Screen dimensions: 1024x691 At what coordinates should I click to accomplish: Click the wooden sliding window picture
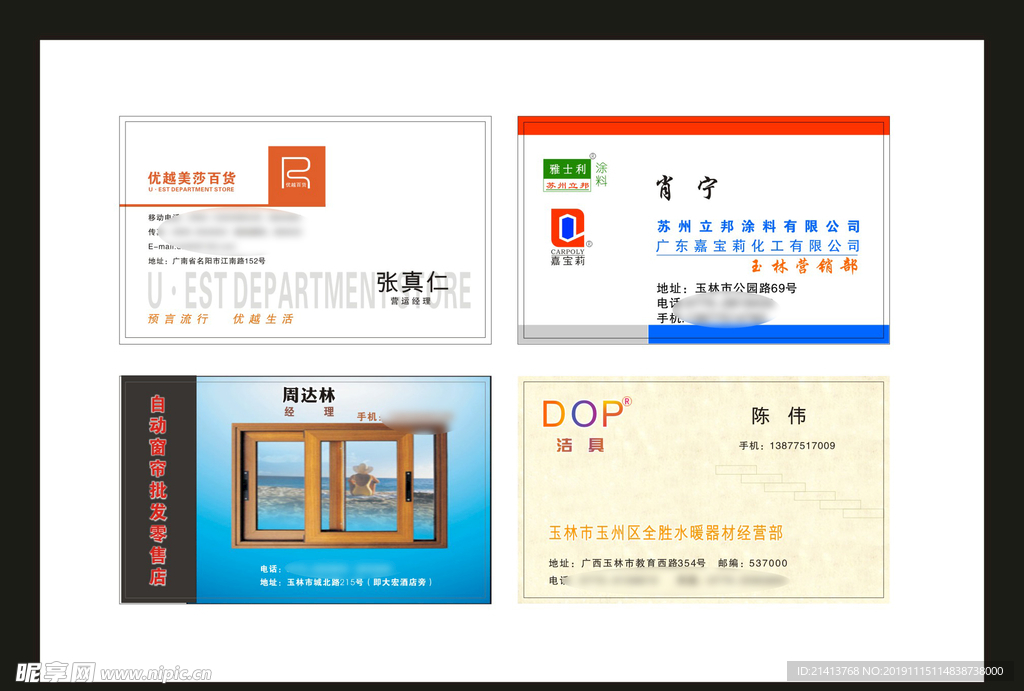pyautogui.click(x=340, y=486)
